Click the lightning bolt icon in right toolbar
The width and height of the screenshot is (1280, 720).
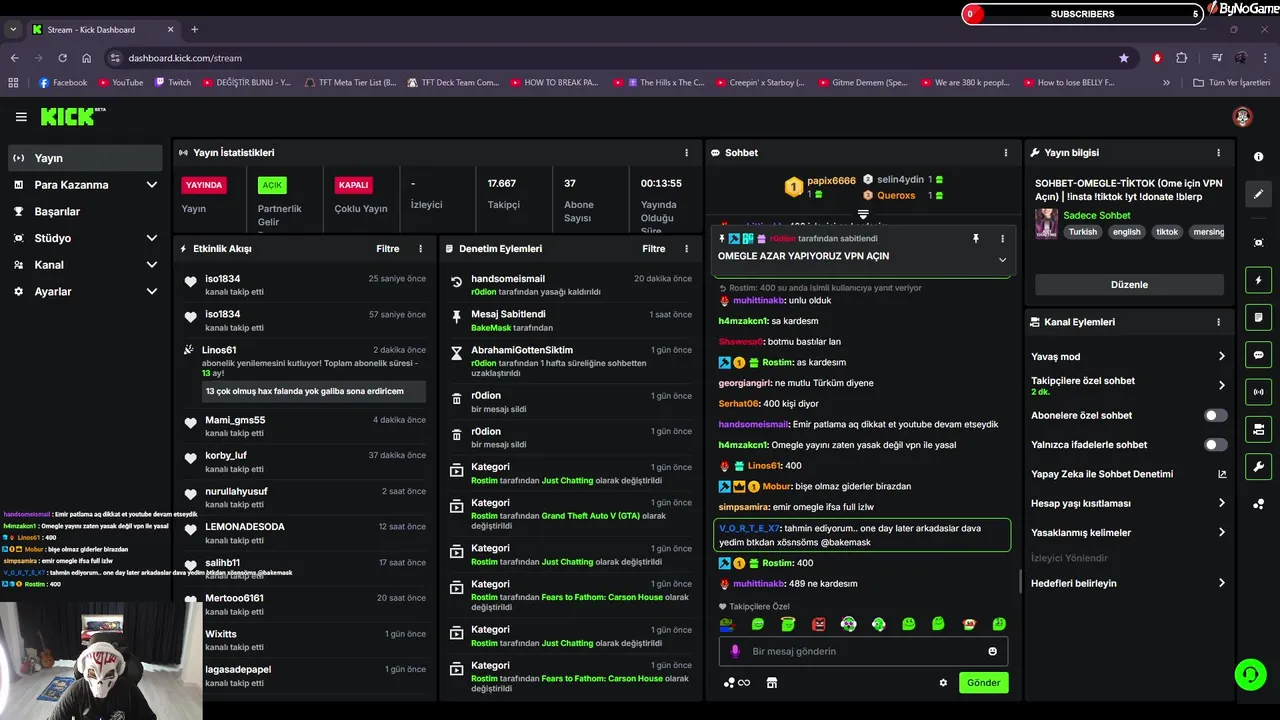(x=1258, y=280)
